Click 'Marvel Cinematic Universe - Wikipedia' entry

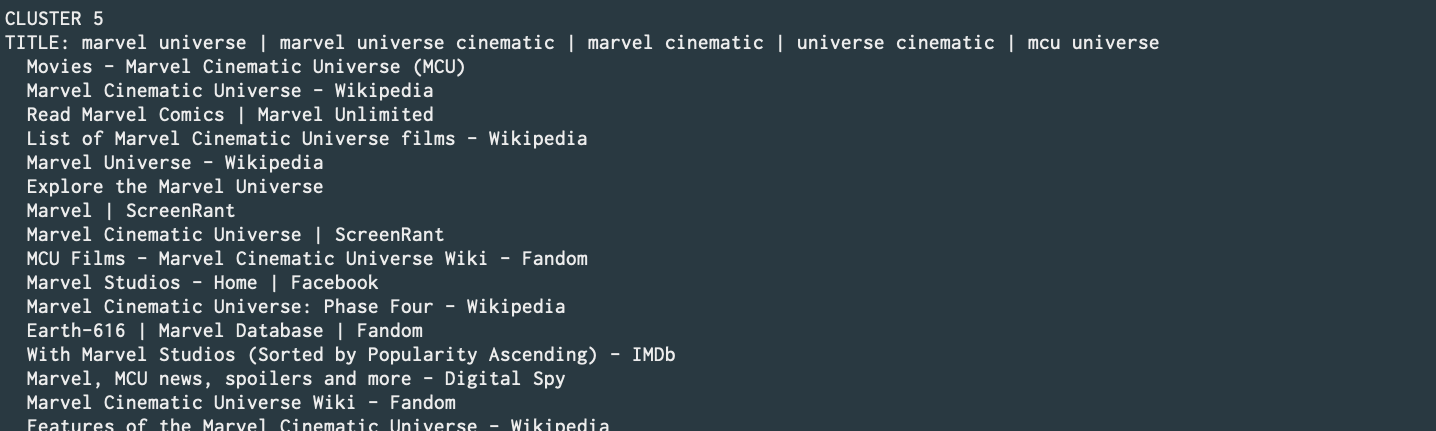pyautogui.click(x=230, y=91)
